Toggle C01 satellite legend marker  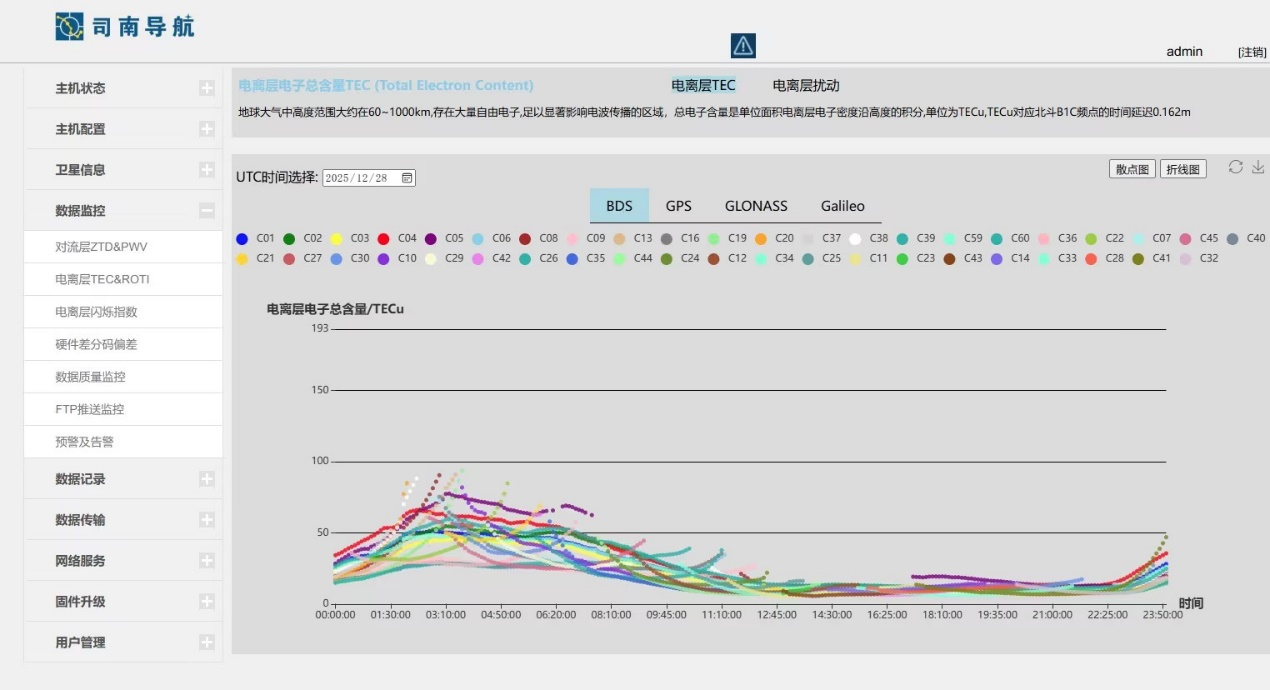[242, 239]
